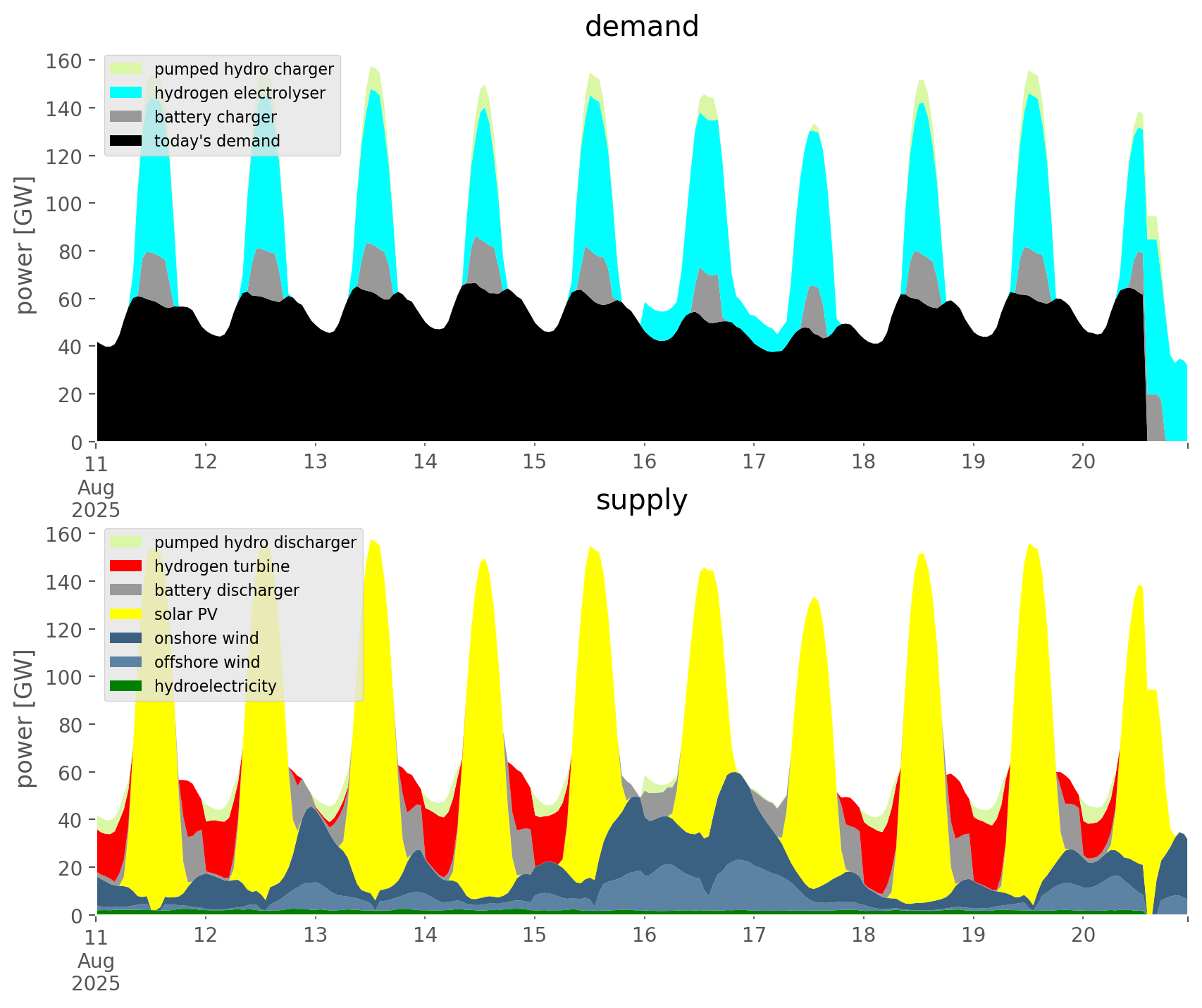Viewport: 1202px width, 1008px height.
Task: Click the supply chart title
Action: (641, 500)
